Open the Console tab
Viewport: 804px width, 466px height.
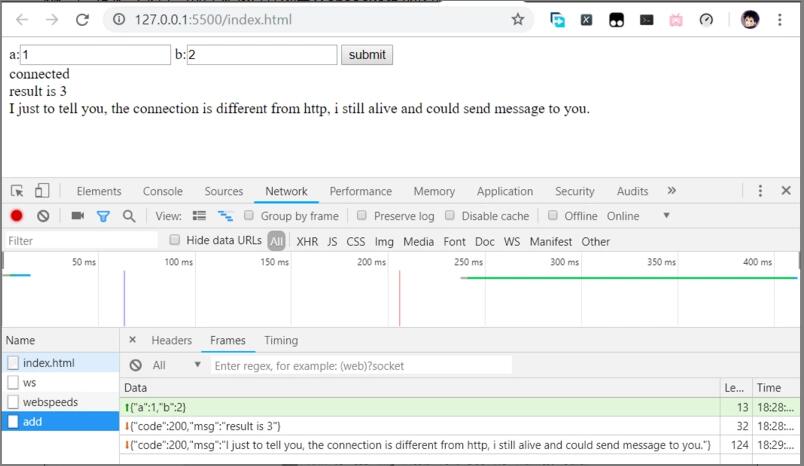pos(163,191)
